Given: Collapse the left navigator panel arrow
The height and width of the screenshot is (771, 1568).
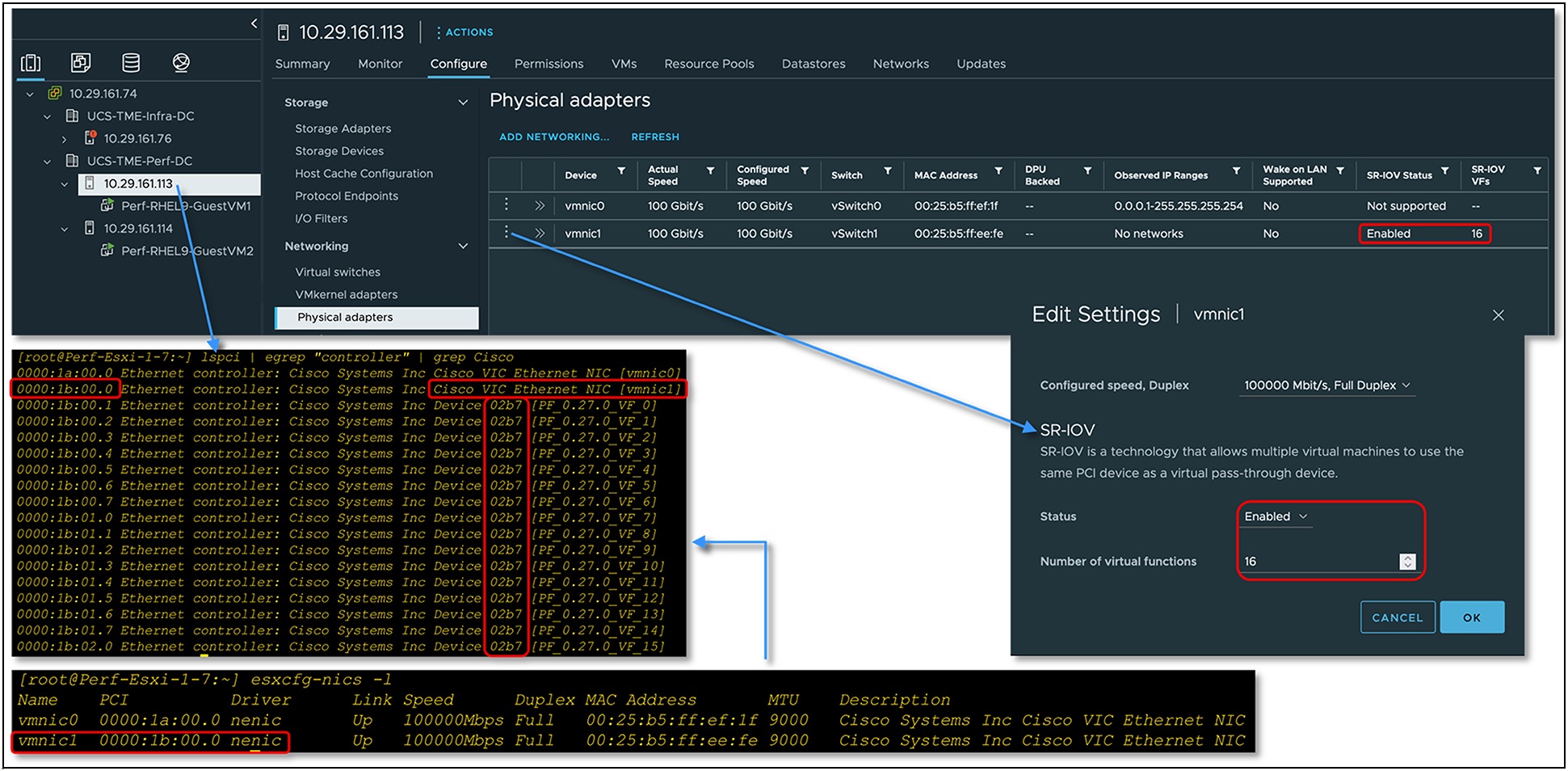Looking at the screenshot, I should (x=254, y=23).
